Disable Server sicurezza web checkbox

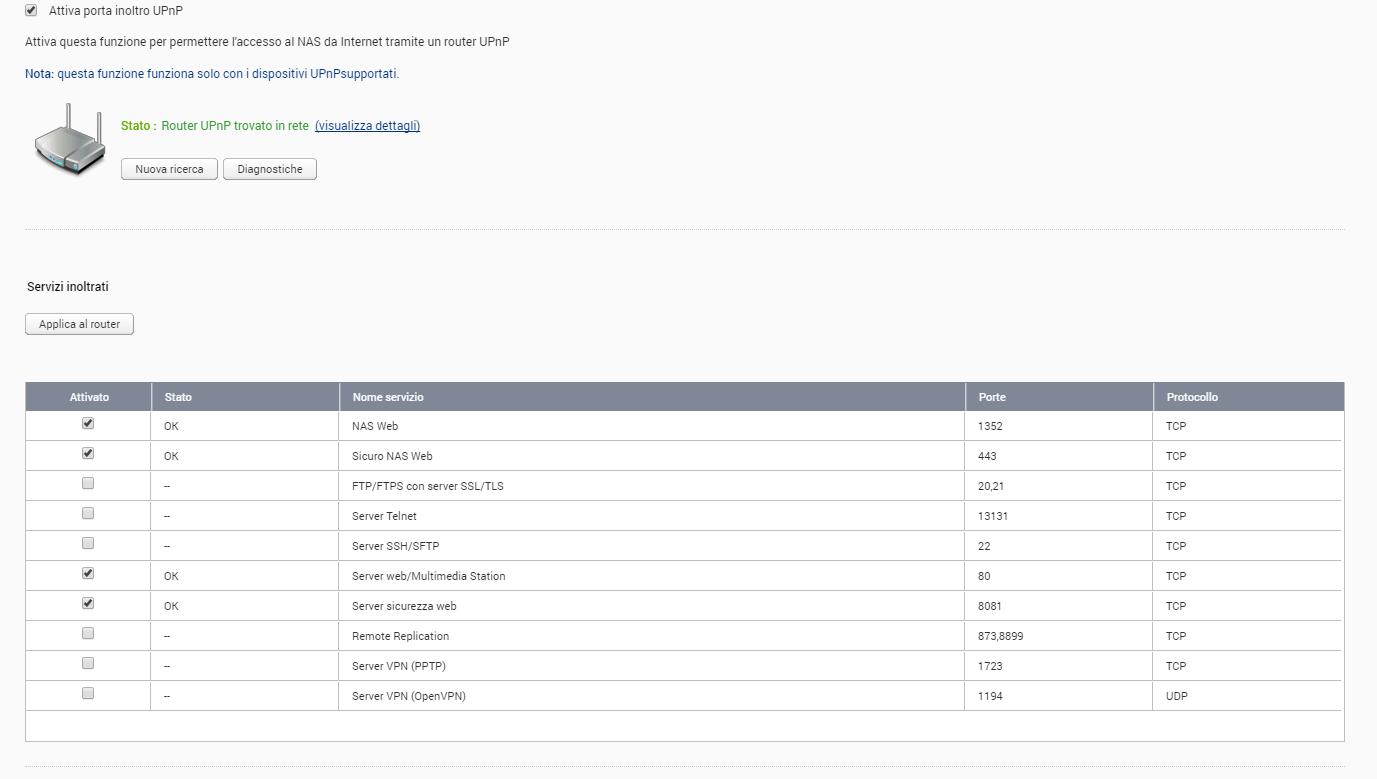point(88,604)
